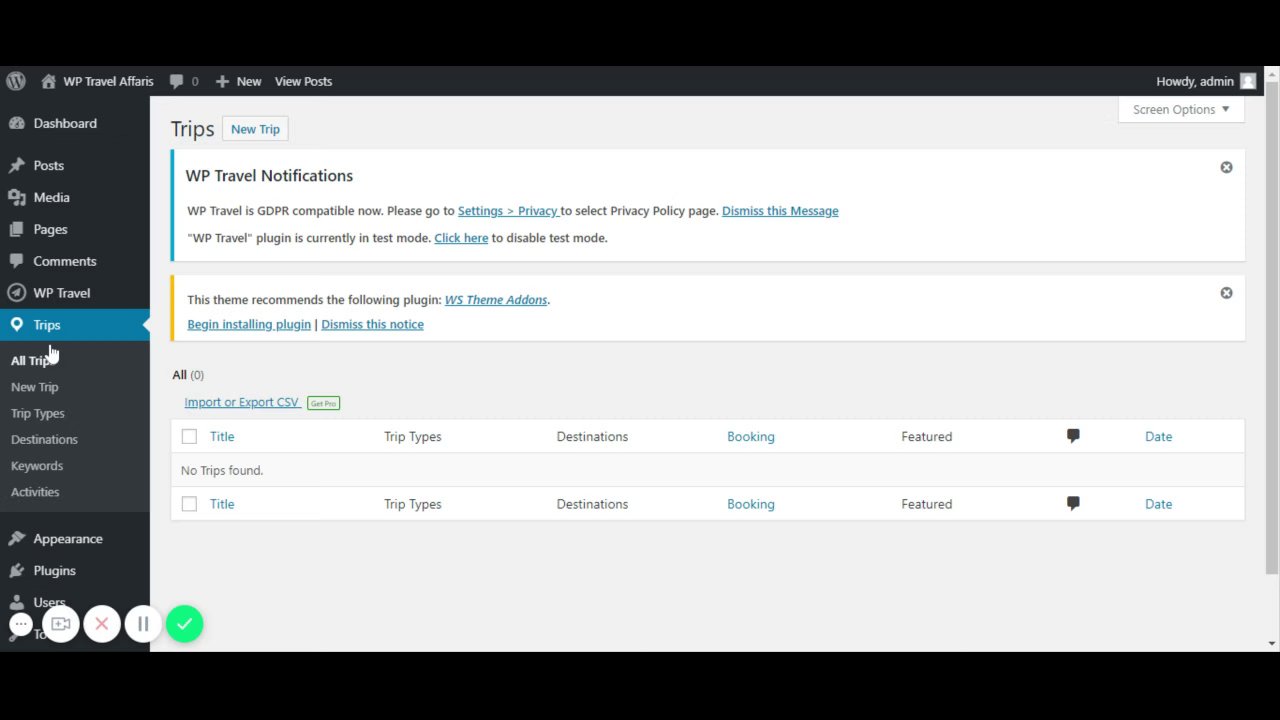The image size is (1280, 720).
Task: Tick the select-all checkbox in table header
Action: point(189,436)
